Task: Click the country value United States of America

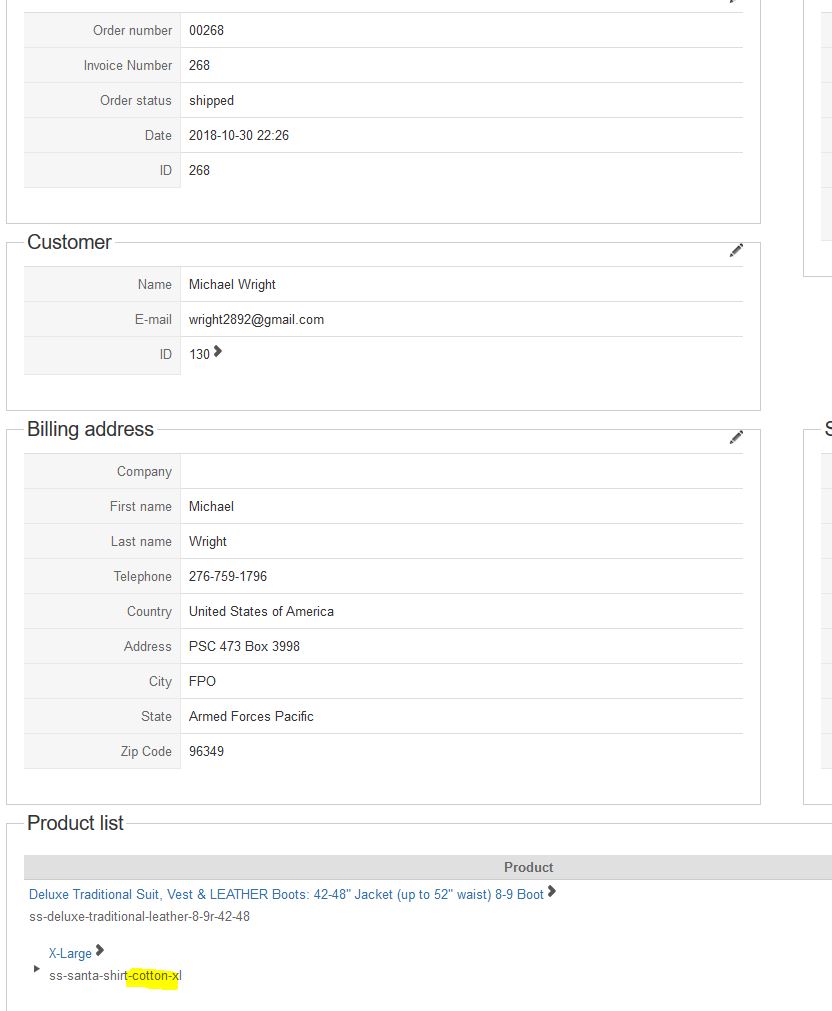Action: pos(261,611)
